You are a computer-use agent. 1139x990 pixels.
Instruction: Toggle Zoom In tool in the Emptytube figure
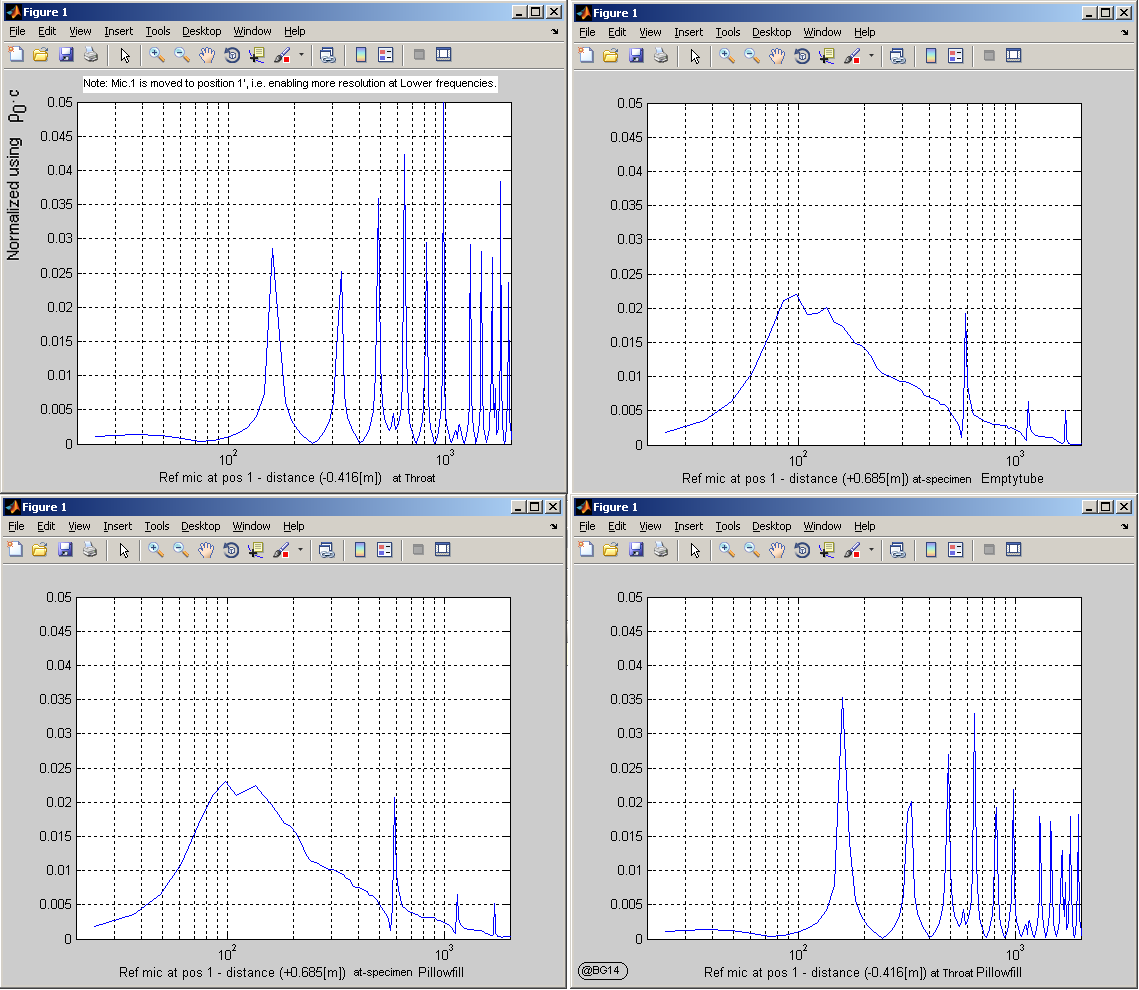[726, 55]
